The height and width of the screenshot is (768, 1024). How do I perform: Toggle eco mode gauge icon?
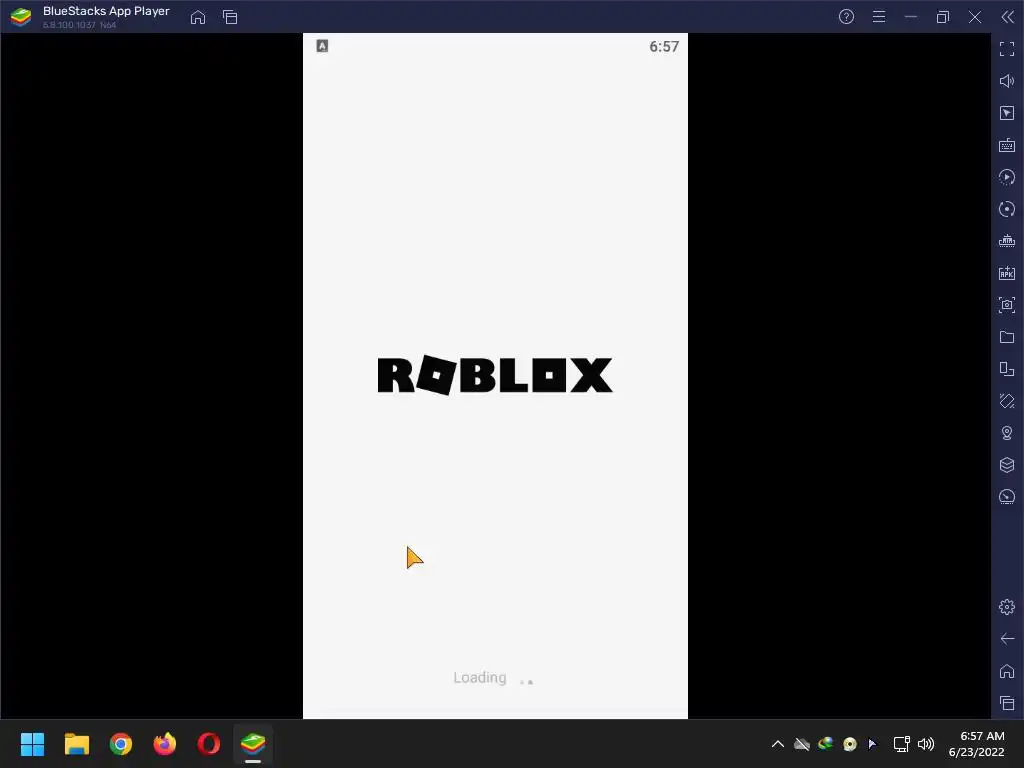(1007, 497)
